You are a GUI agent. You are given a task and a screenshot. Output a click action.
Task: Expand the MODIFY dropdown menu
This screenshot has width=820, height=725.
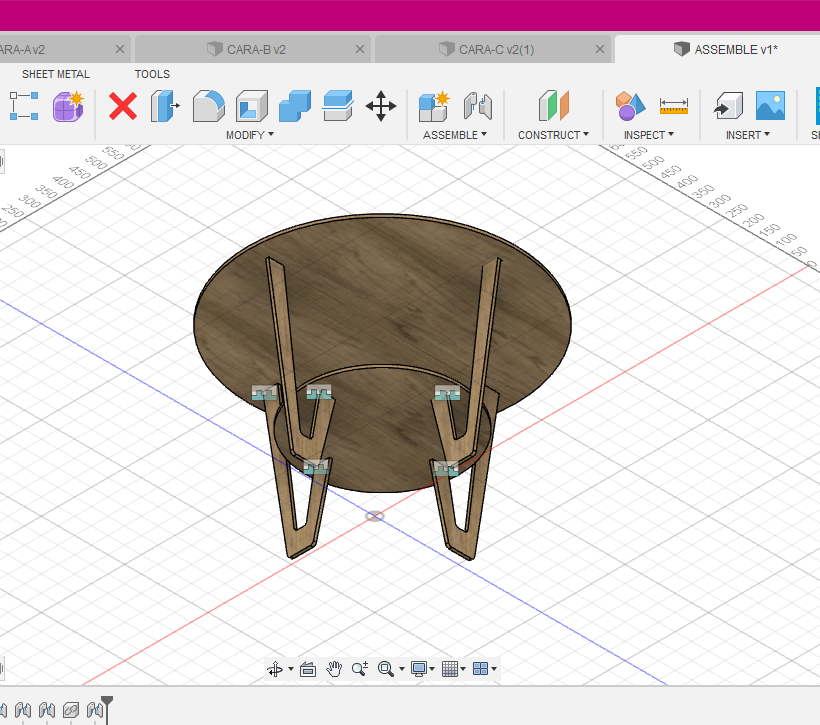tap(250, 135)
